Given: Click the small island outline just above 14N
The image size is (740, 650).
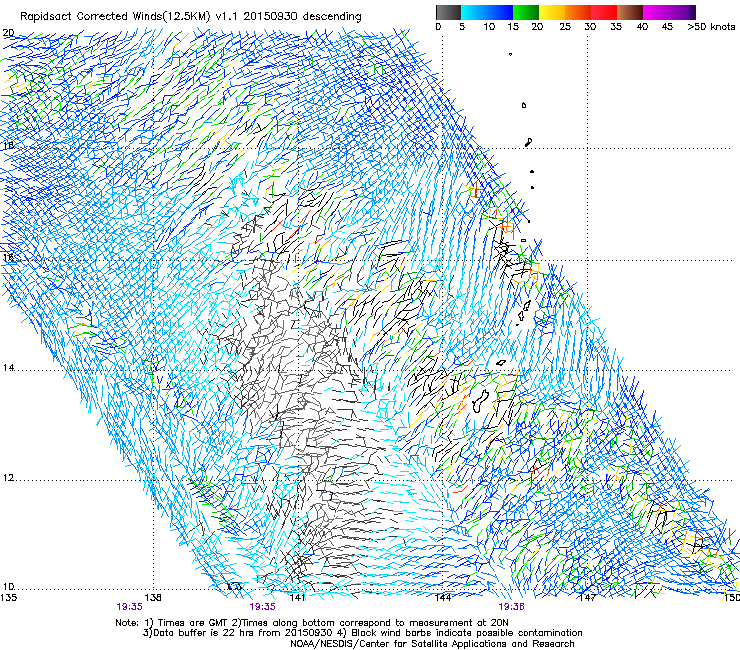Looking at the screenshot, I should 501,363.
